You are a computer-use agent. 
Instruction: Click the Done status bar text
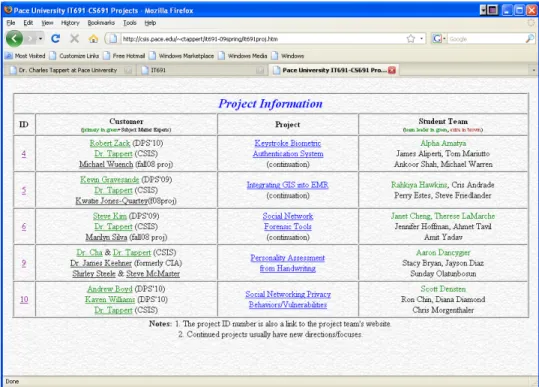pyautogui.click(x=12, y=382)
